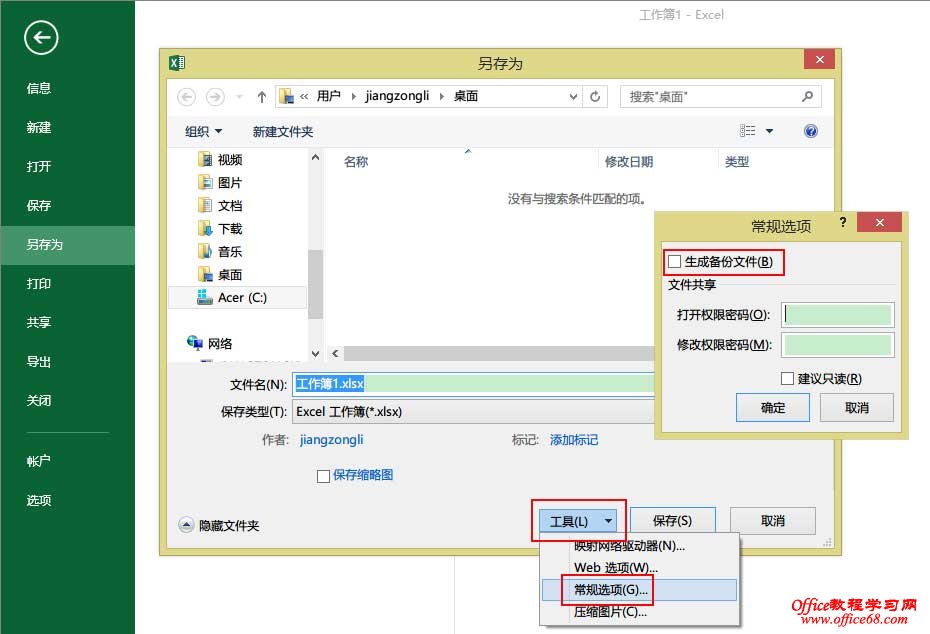The height and width of the screenshot is (634, 930).
Task: Open 信息 in Backstage sidebar
Action: click(39, 88)
